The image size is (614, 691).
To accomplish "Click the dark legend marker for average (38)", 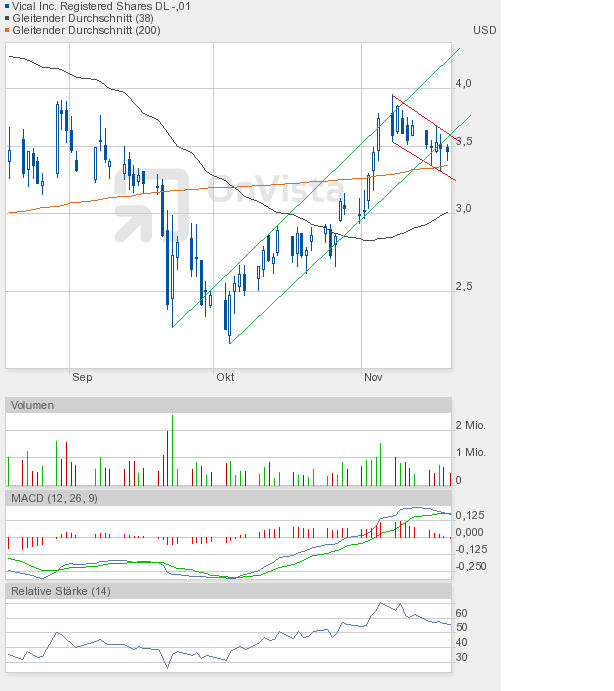I will [x=8, y=18].
